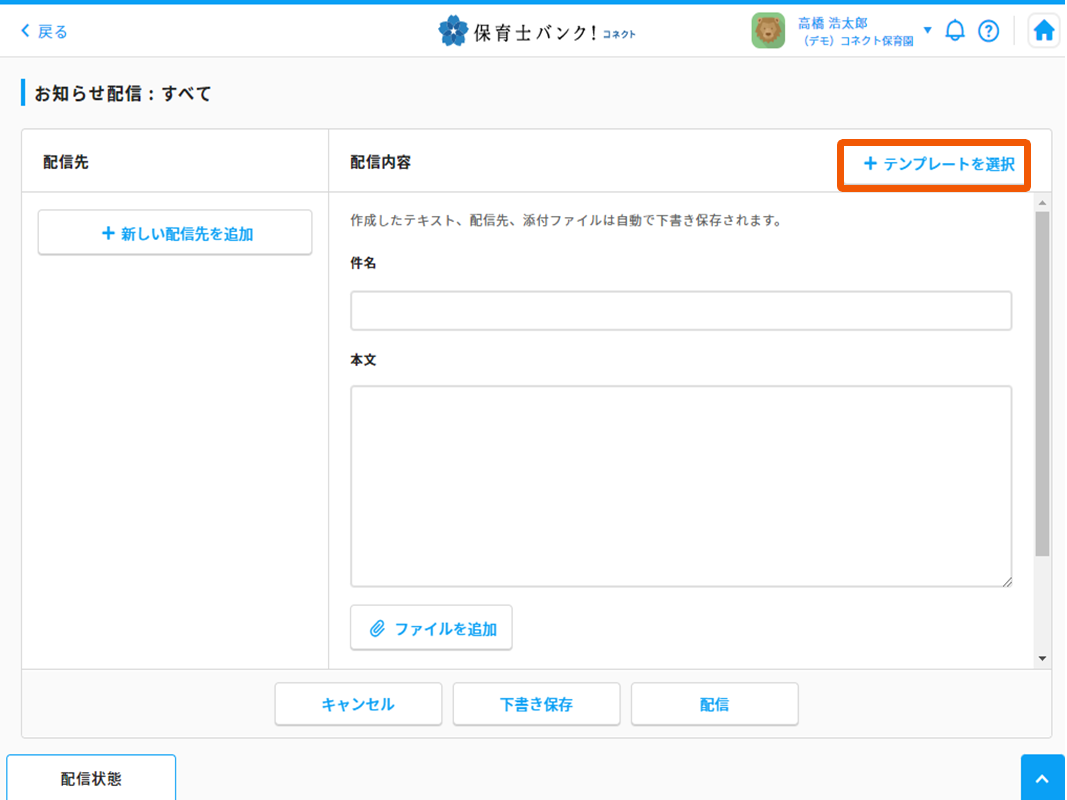Click the scroll-to-top arrow button
The height and width of the screenshot is (800, 1067).
pyautogui.click(x=1042, y=779)
